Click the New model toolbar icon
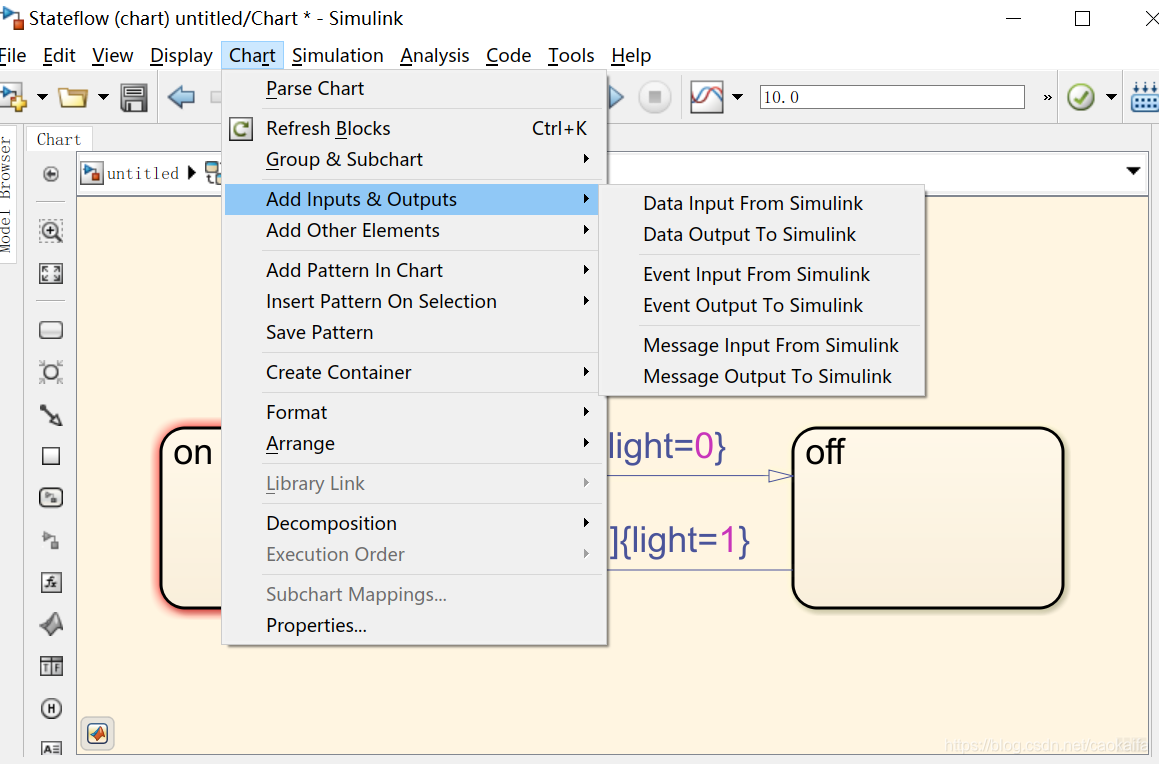The height and width of the screenshot is (764, 1159). coord(13,97)
